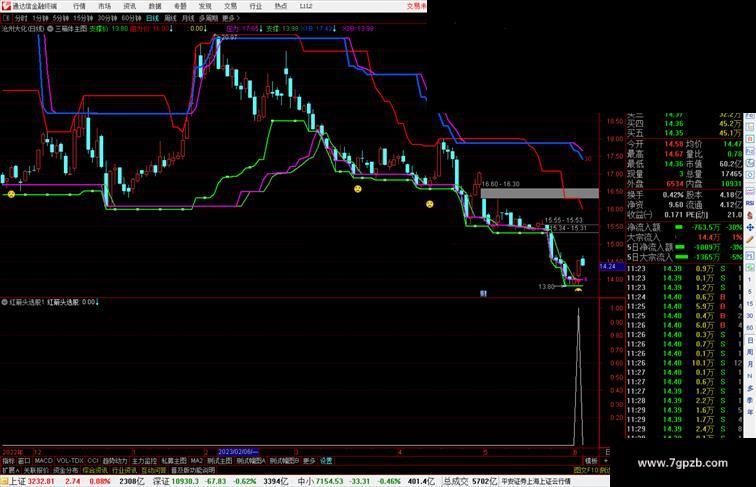756x487 pixels.
Task: Click the 2023/02/06 date marker on timeline
Action: (x=238, y=452)
